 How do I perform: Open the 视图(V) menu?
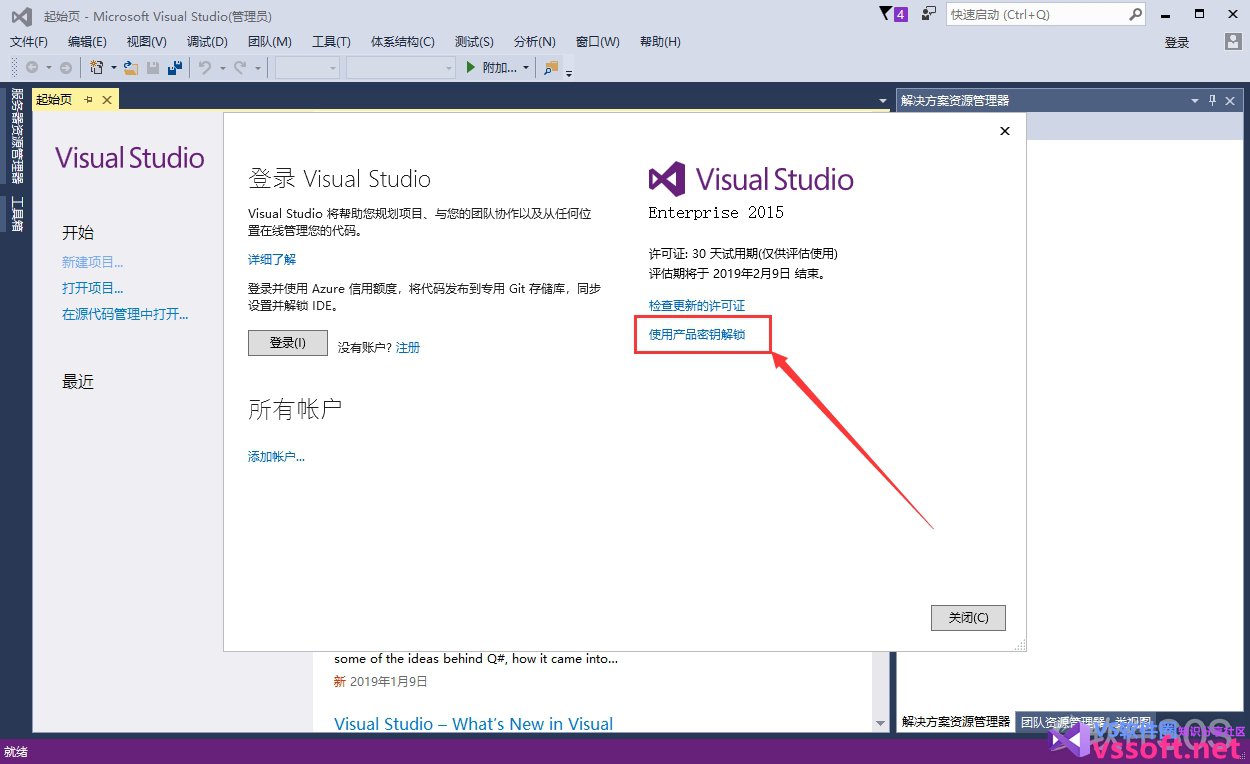click(x=147, y=42)
